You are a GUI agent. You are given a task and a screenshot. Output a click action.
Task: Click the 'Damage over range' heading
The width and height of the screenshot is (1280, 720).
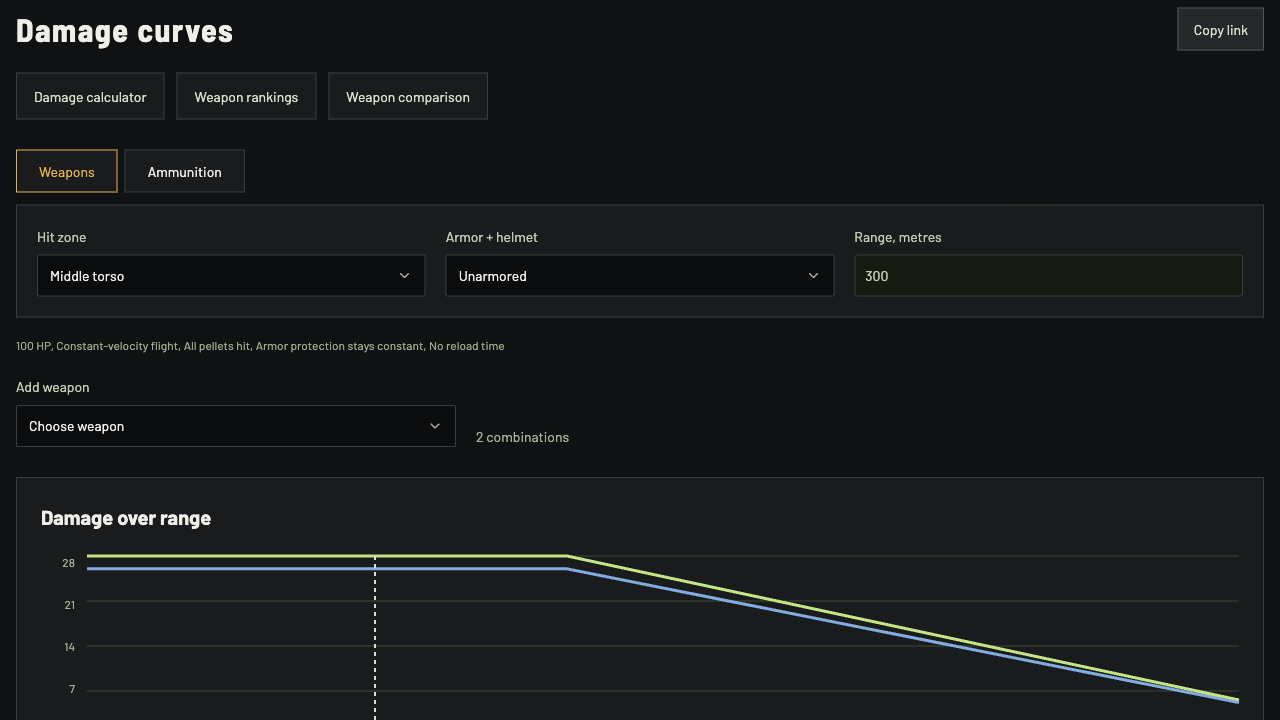coord(126,518)
